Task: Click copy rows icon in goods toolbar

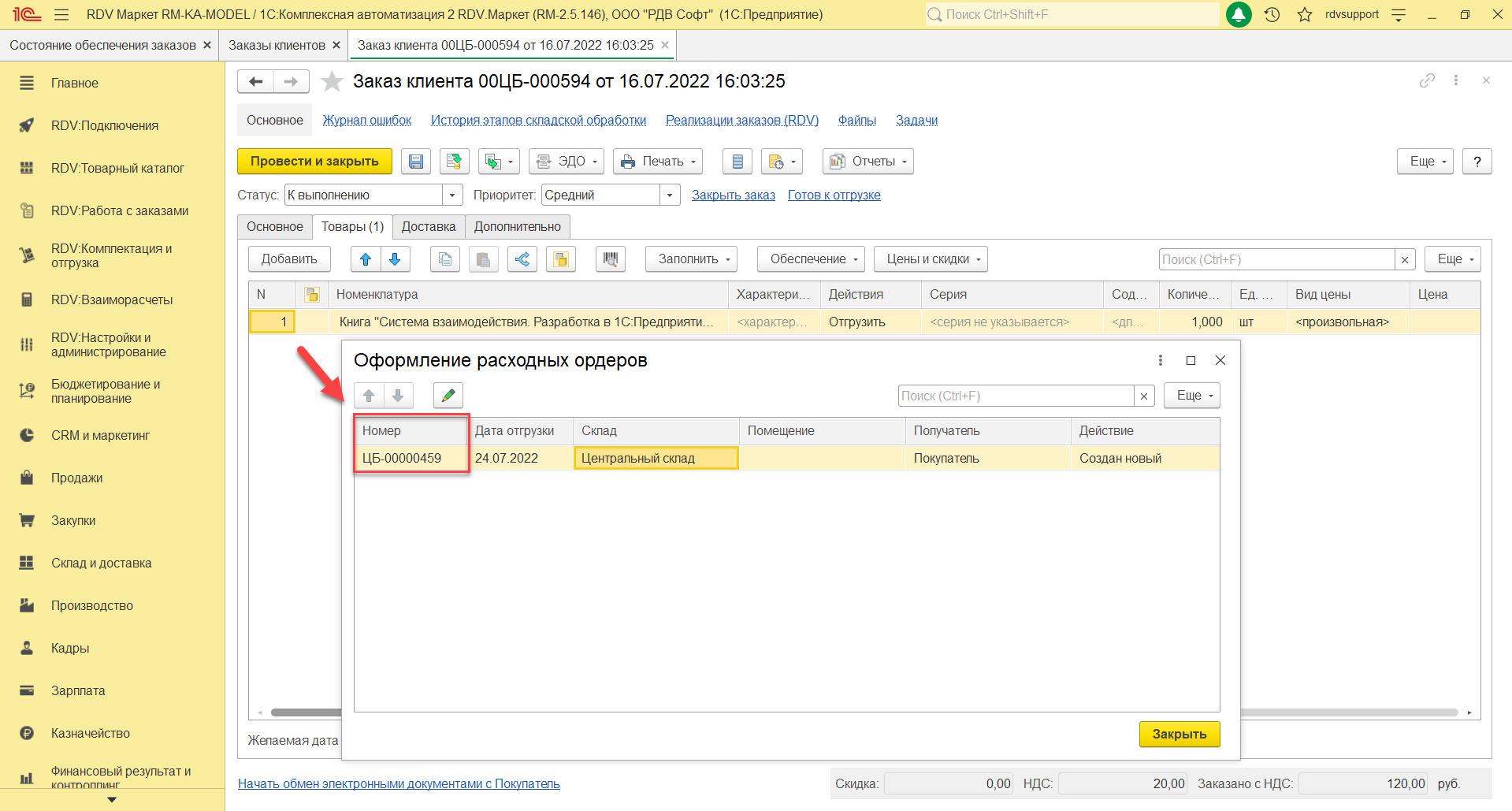Action: [x=445, y=259]
